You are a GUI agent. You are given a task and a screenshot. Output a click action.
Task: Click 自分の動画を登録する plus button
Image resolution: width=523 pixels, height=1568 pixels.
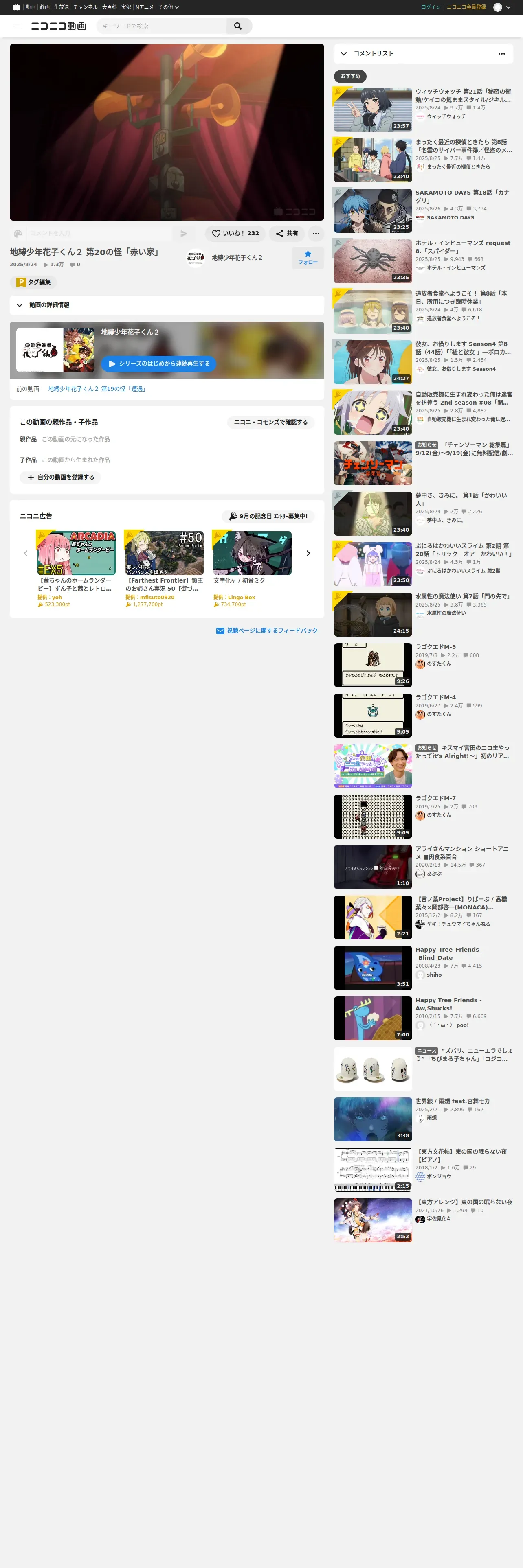60,477
